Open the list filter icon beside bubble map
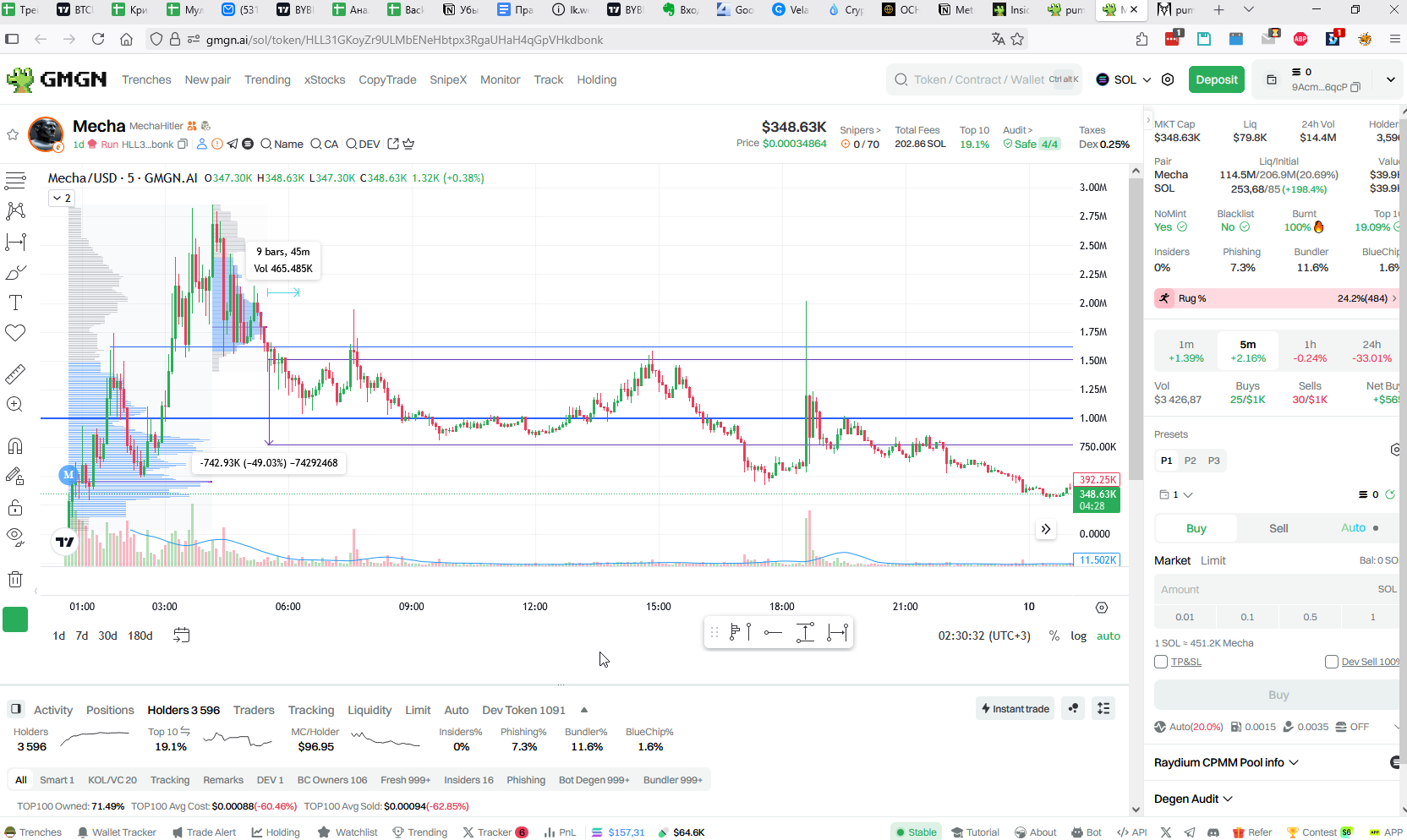This screenshot has height=840, width=1407. pyautogui.click(x=1103, y=708)
